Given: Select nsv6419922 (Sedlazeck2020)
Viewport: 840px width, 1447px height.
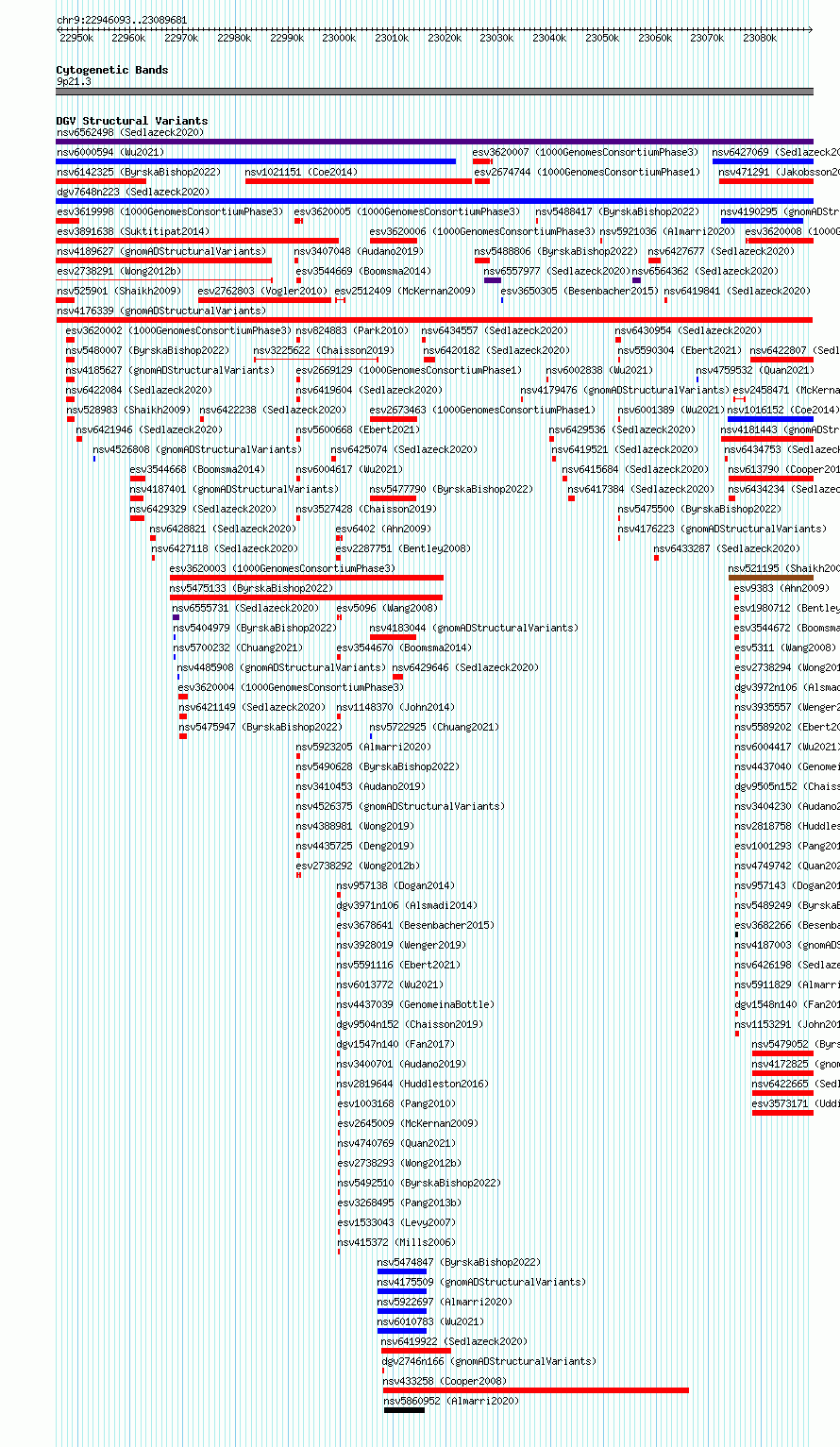Looking at the screenshot, I should click(x=454, y=1341).
